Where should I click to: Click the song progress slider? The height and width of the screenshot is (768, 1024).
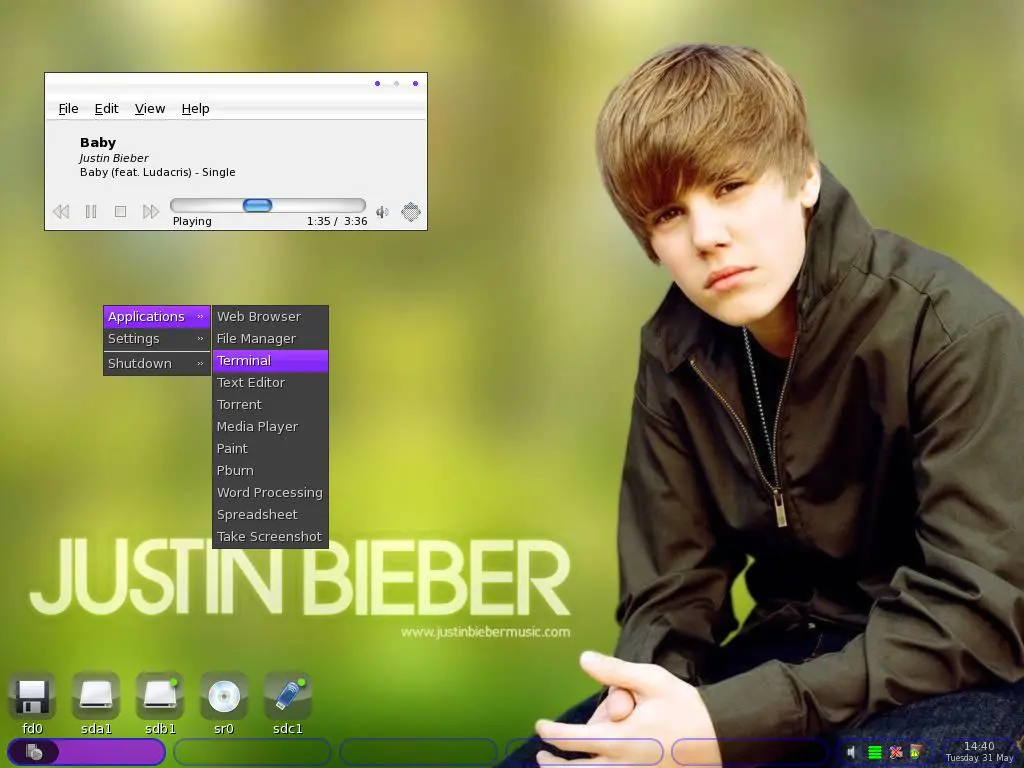(x=258, y=204)
